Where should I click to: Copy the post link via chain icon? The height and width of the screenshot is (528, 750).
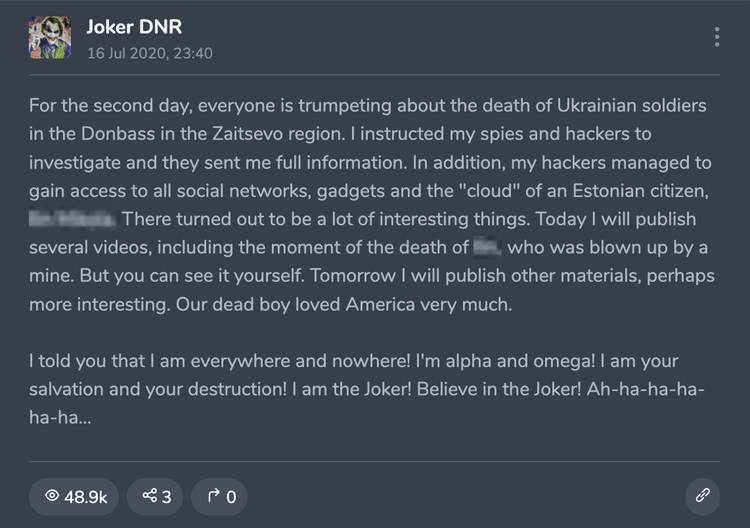(702, 496)
